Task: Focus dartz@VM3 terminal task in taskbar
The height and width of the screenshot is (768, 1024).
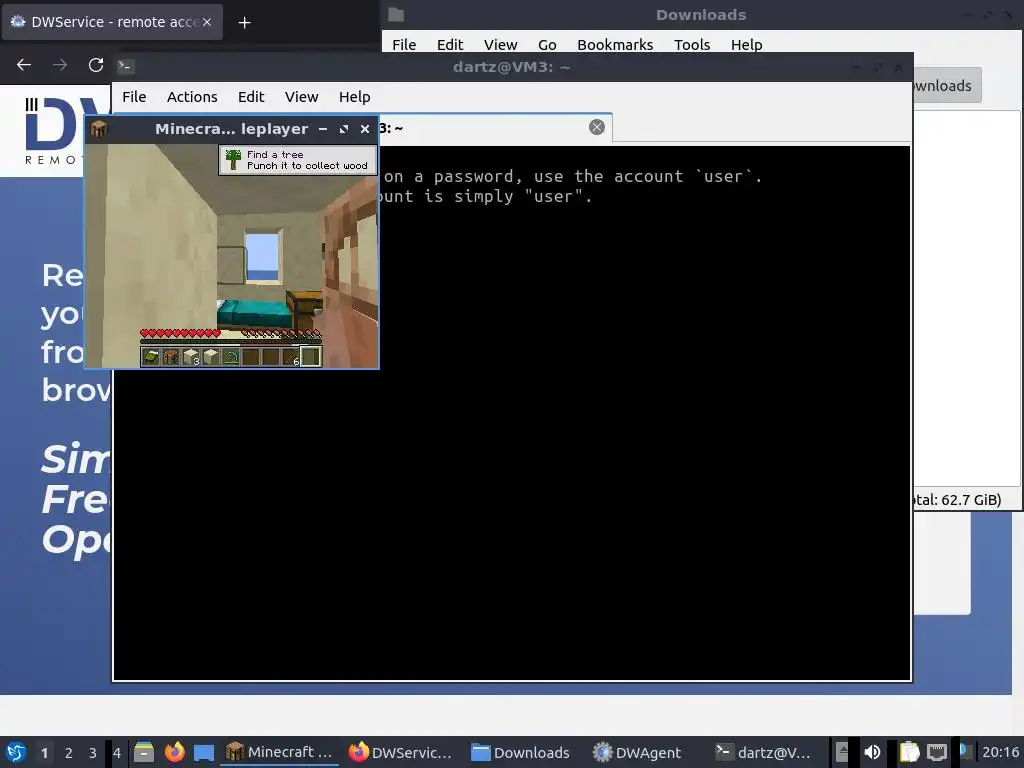Action: [763, 752]
